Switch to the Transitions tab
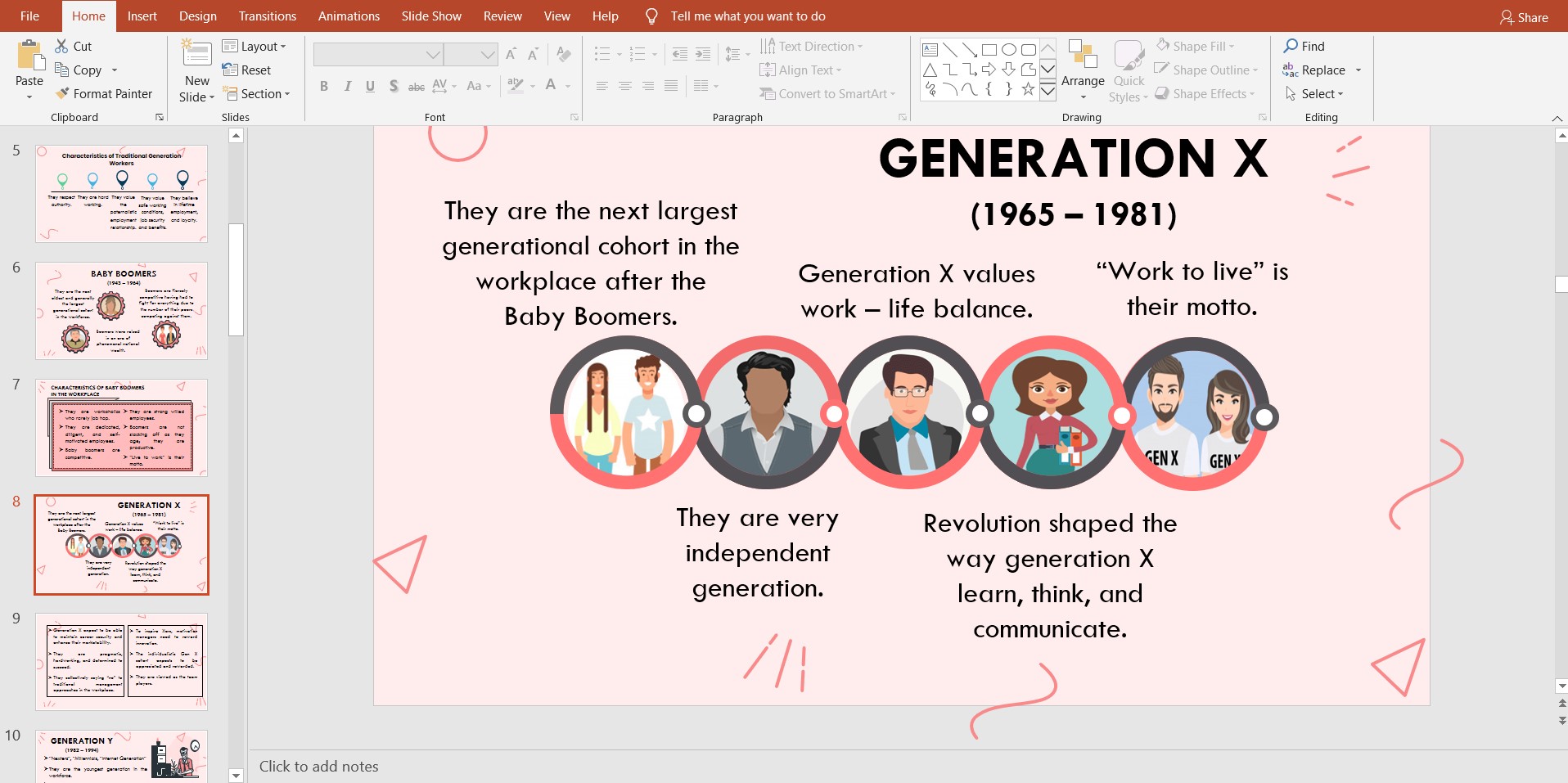The width and height of the screenshot is (1568, 783). (267, 16)
